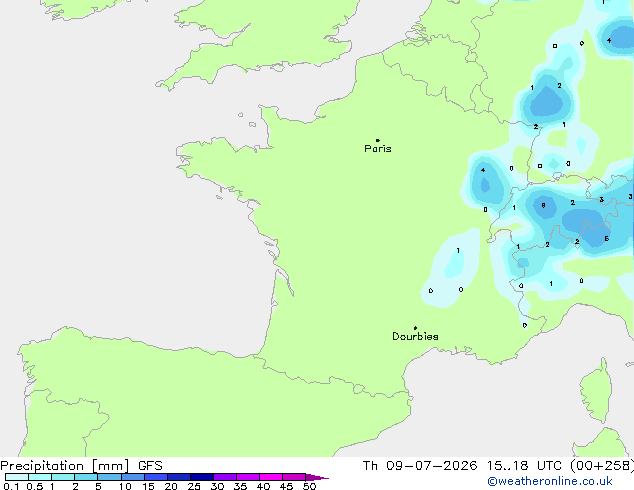The width and height of the screenshot is (634, 490).
Task: Select the Dourbies location dot marker
Action: point(415,328)
